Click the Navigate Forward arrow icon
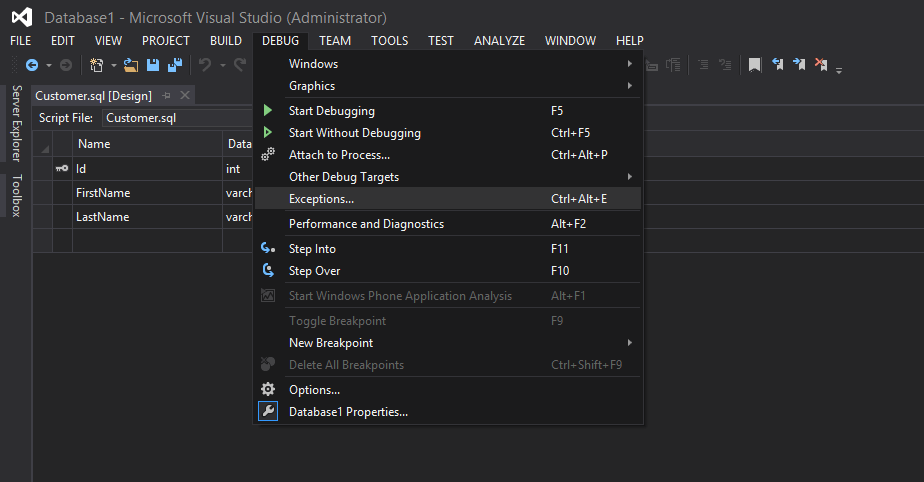Image resolution: width=924 pixels, height=482 pixels. (x=66, y=65)
